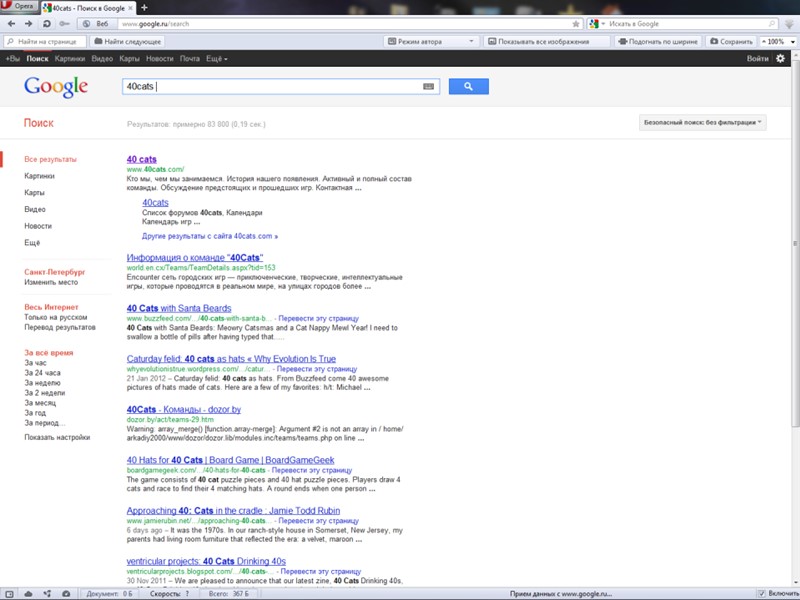The image size is (800, 600).
Task: Select Картинки in the black Google bar
Action: 70,59
